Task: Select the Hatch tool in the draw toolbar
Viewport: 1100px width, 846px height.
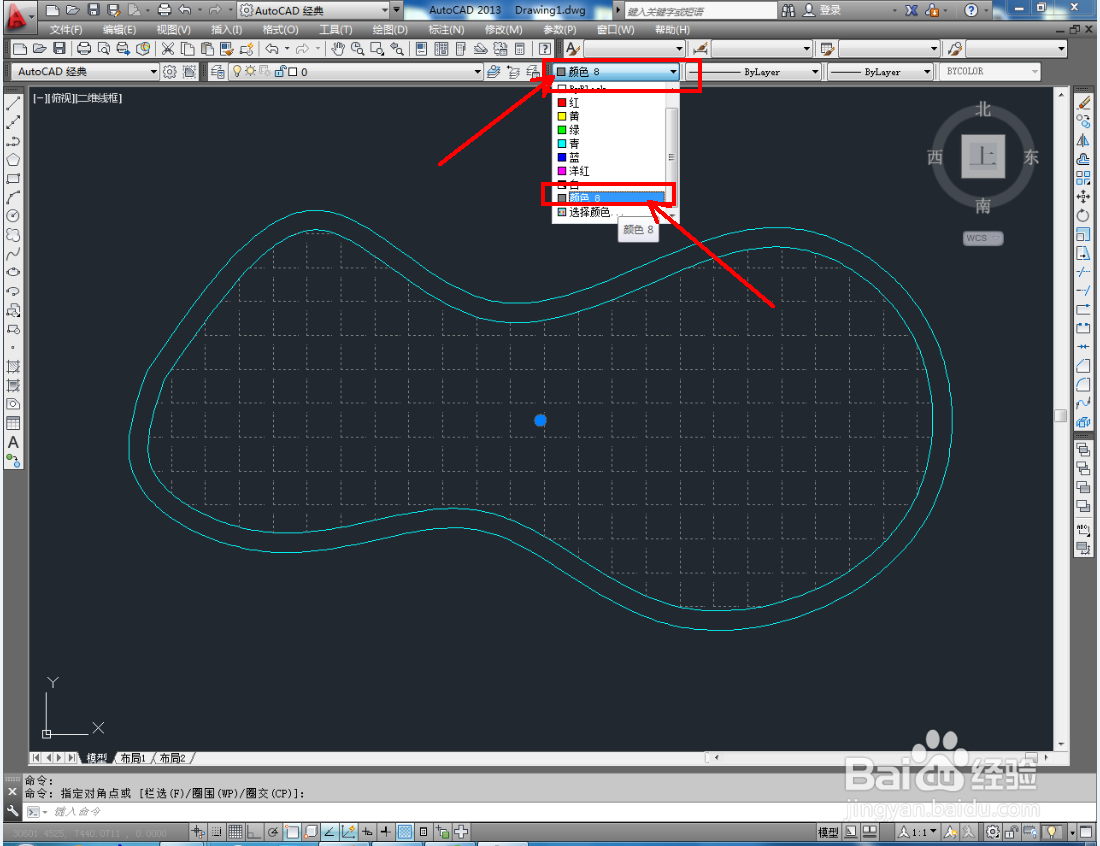Action: pyautogui.click(x=13, y=366)
